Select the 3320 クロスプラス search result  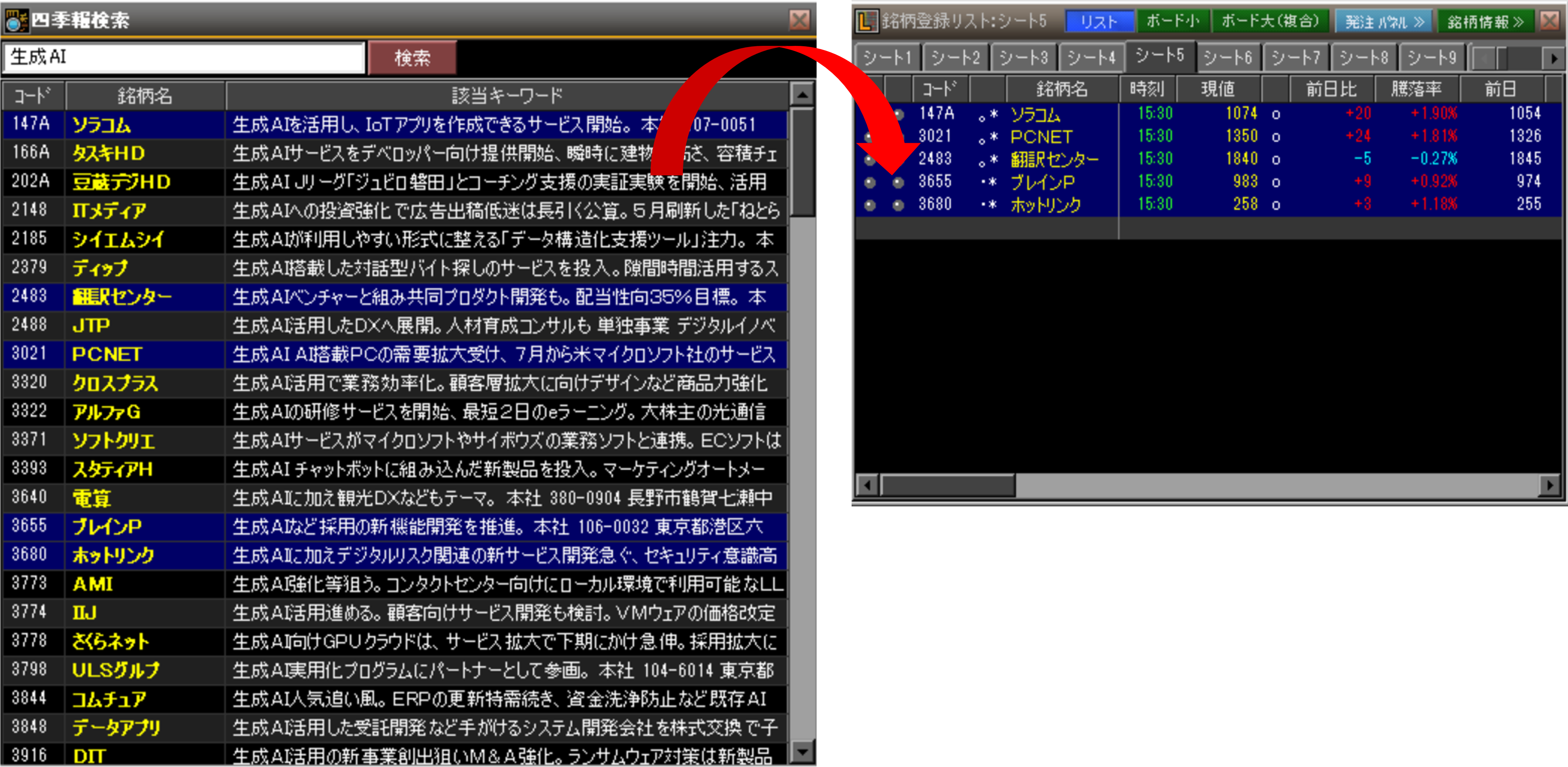point(395,383)
